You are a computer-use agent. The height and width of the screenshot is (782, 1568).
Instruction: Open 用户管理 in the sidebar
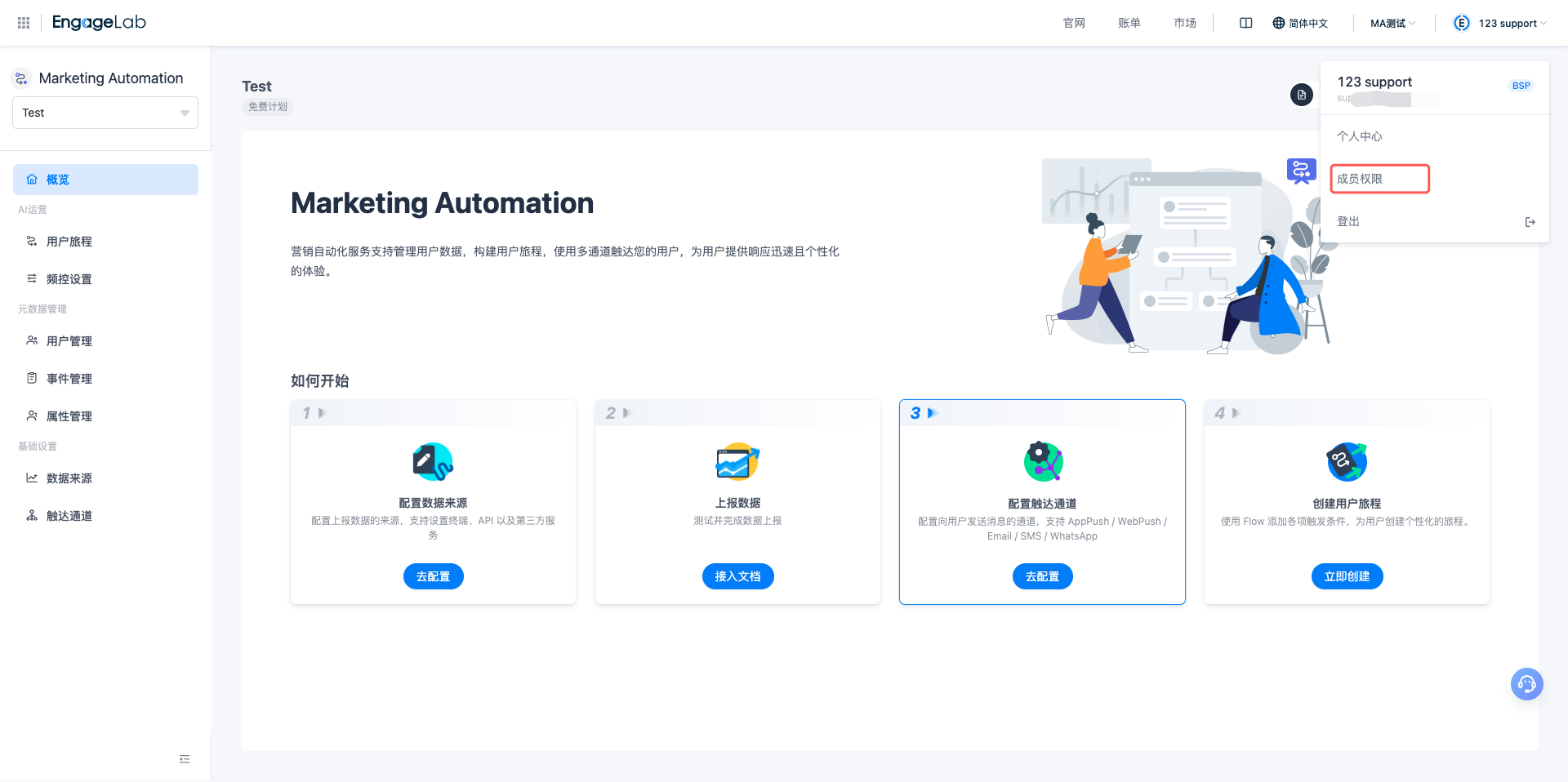(x=105, y=341)
